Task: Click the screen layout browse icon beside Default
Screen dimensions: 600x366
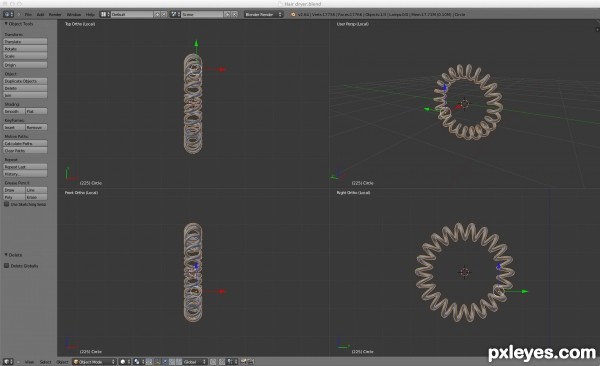Action: [103, 14]
